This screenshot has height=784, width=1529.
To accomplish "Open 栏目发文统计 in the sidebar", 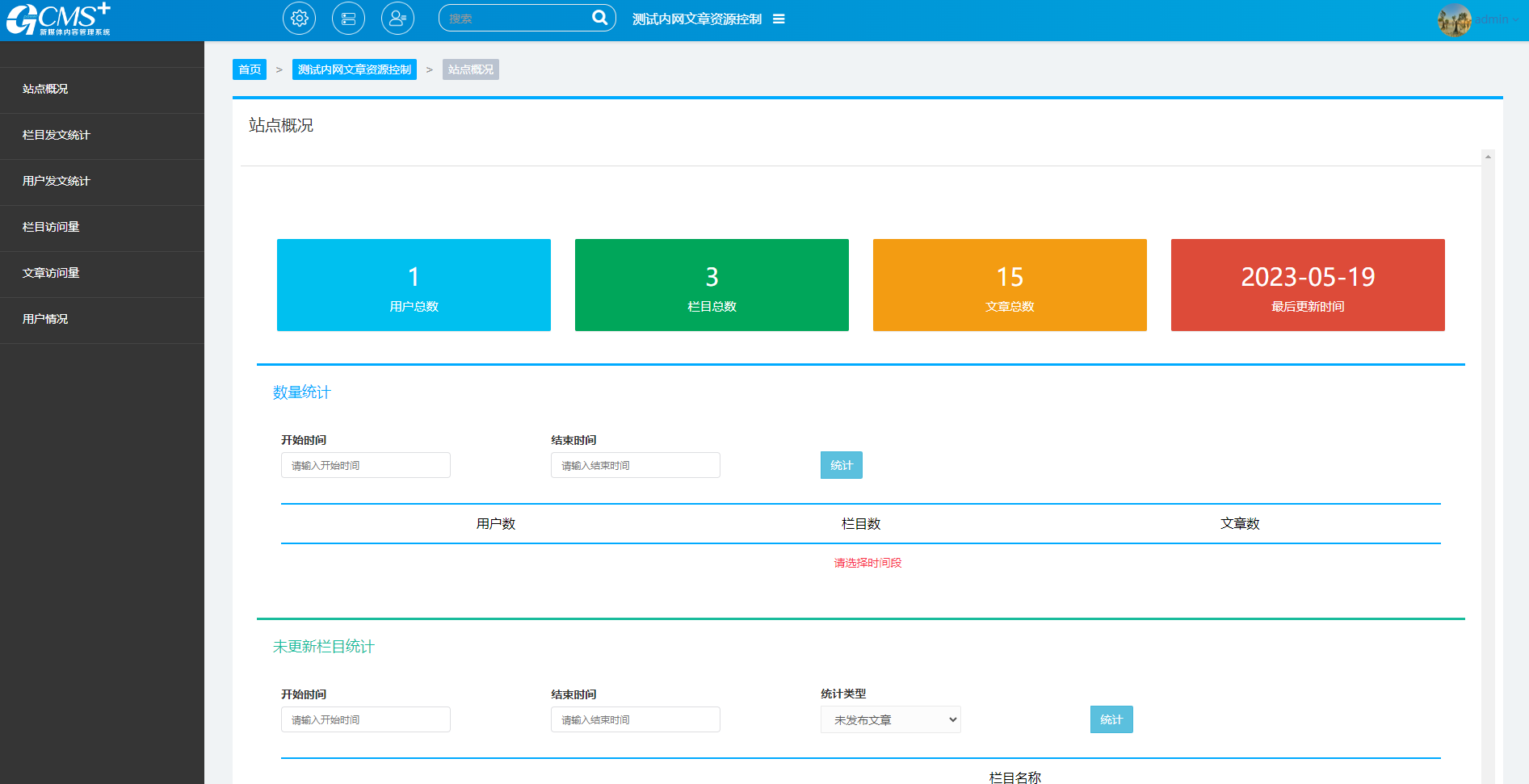I will click(57, 135).
